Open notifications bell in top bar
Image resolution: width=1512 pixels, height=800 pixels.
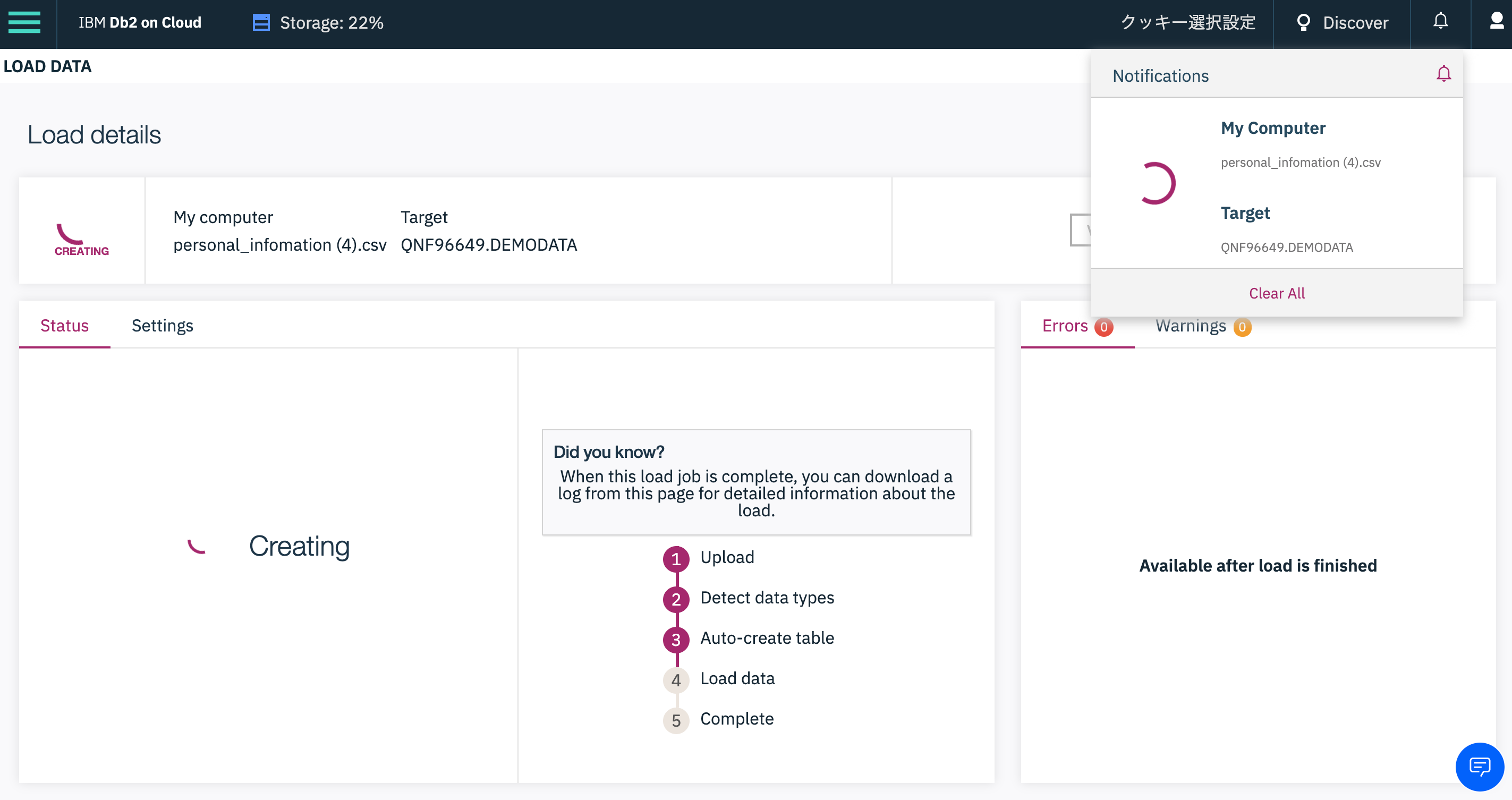pos(1440,22)
